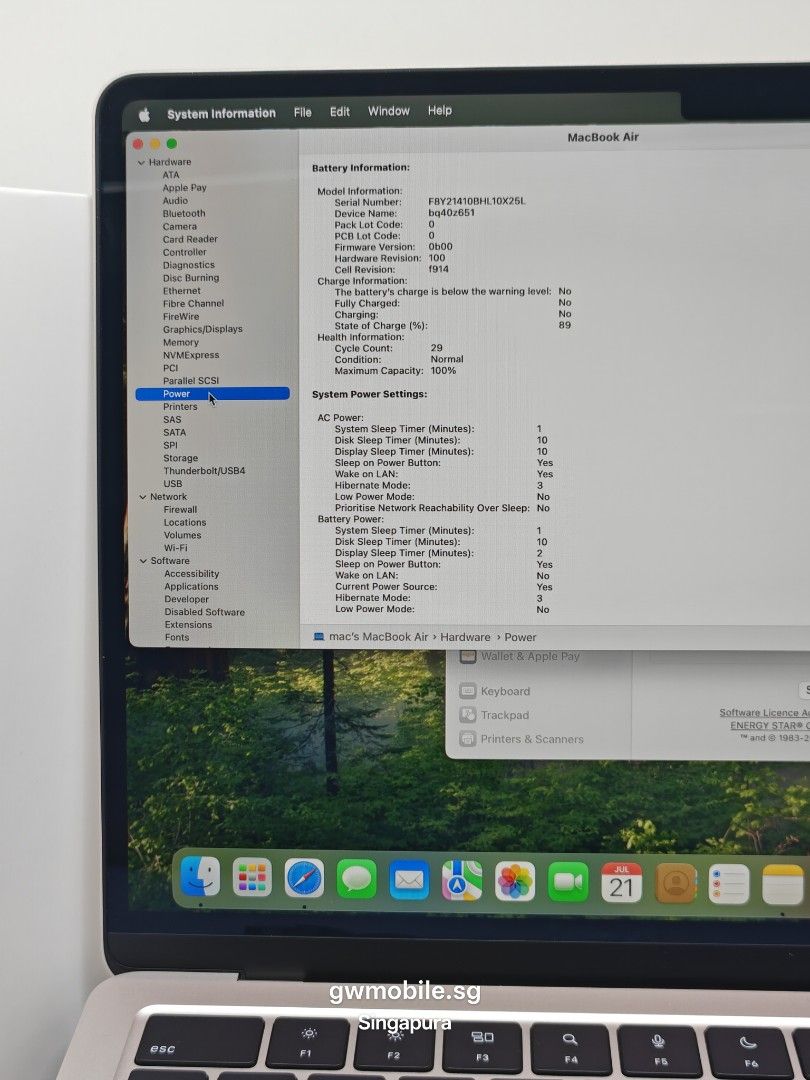
Task: Click the Trackpad icon in System Settings
Action: point(468,715)
